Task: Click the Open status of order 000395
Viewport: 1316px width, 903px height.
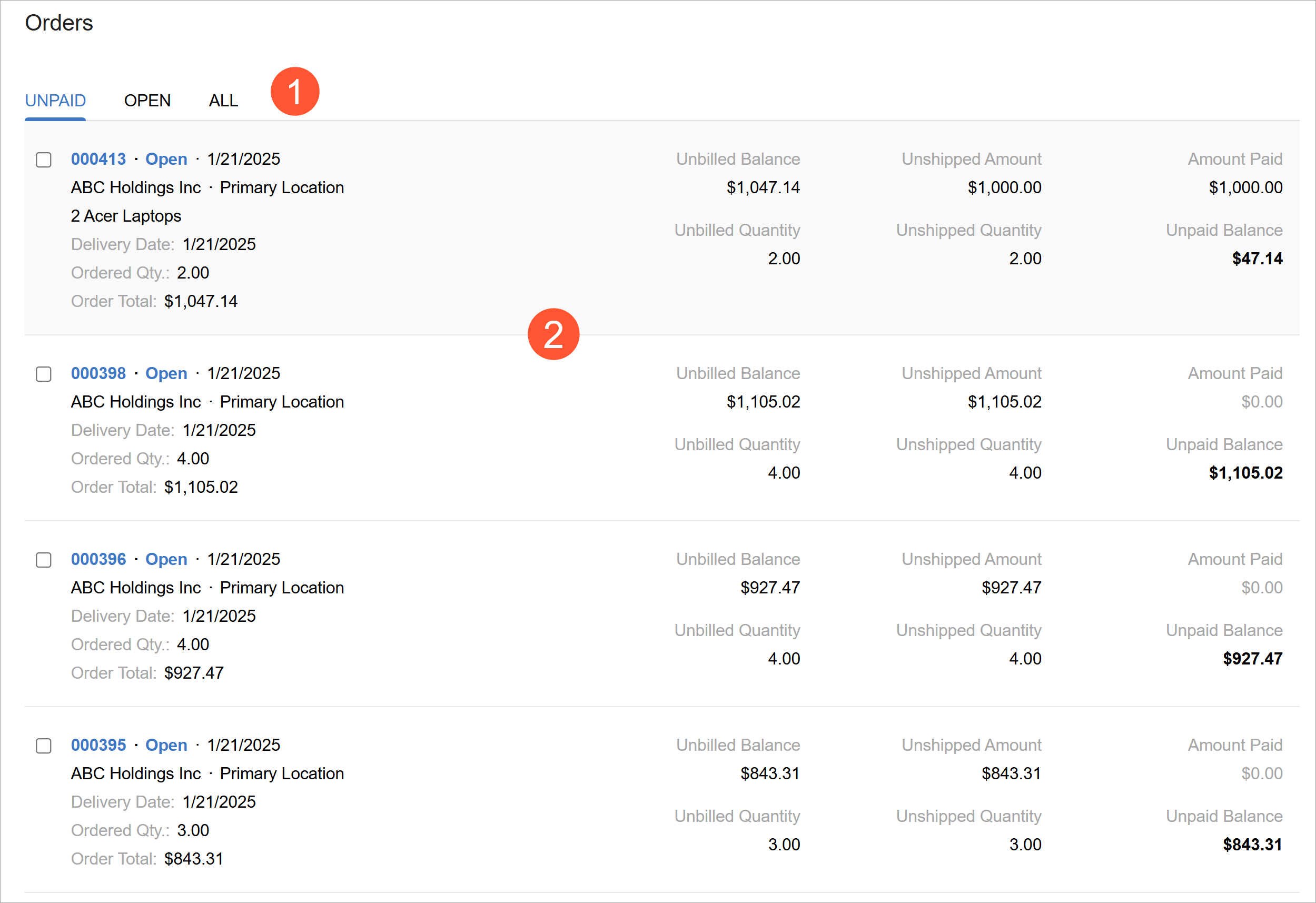Action: [166, 745]
